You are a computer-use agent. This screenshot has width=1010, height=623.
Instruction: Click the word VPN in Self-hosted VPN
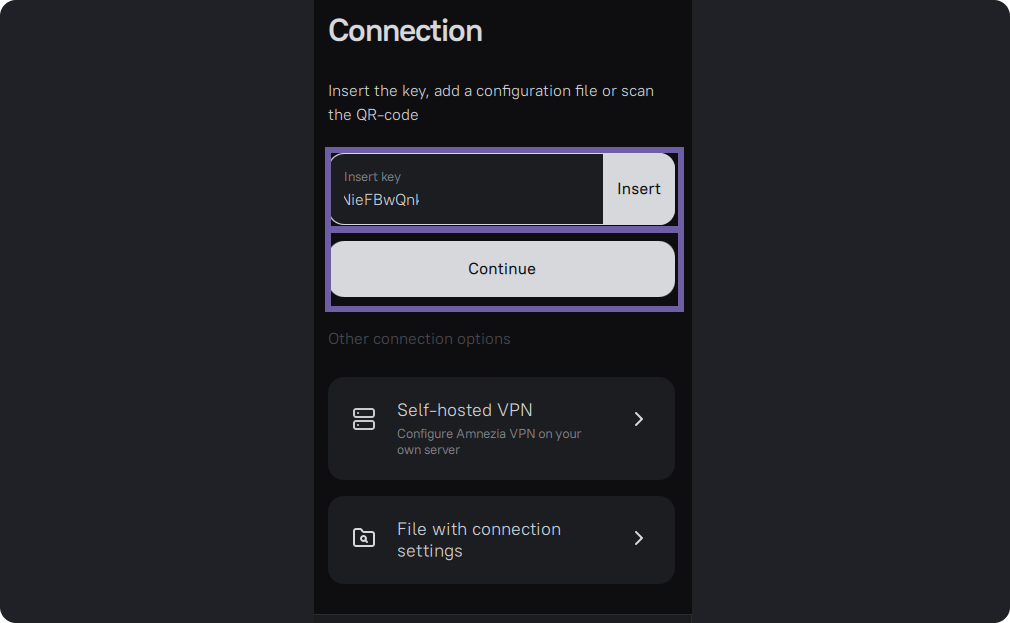(514, 410)
